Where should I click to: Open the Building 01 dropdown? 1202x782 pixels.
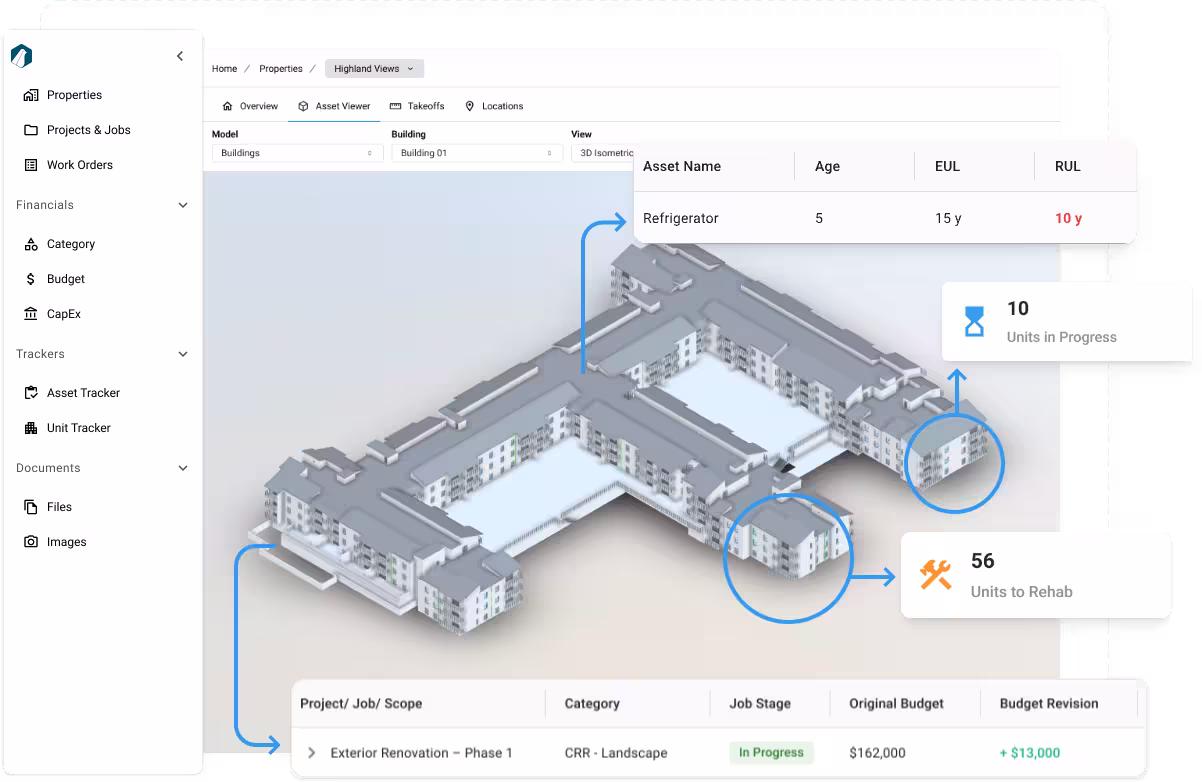pos(477,153)
